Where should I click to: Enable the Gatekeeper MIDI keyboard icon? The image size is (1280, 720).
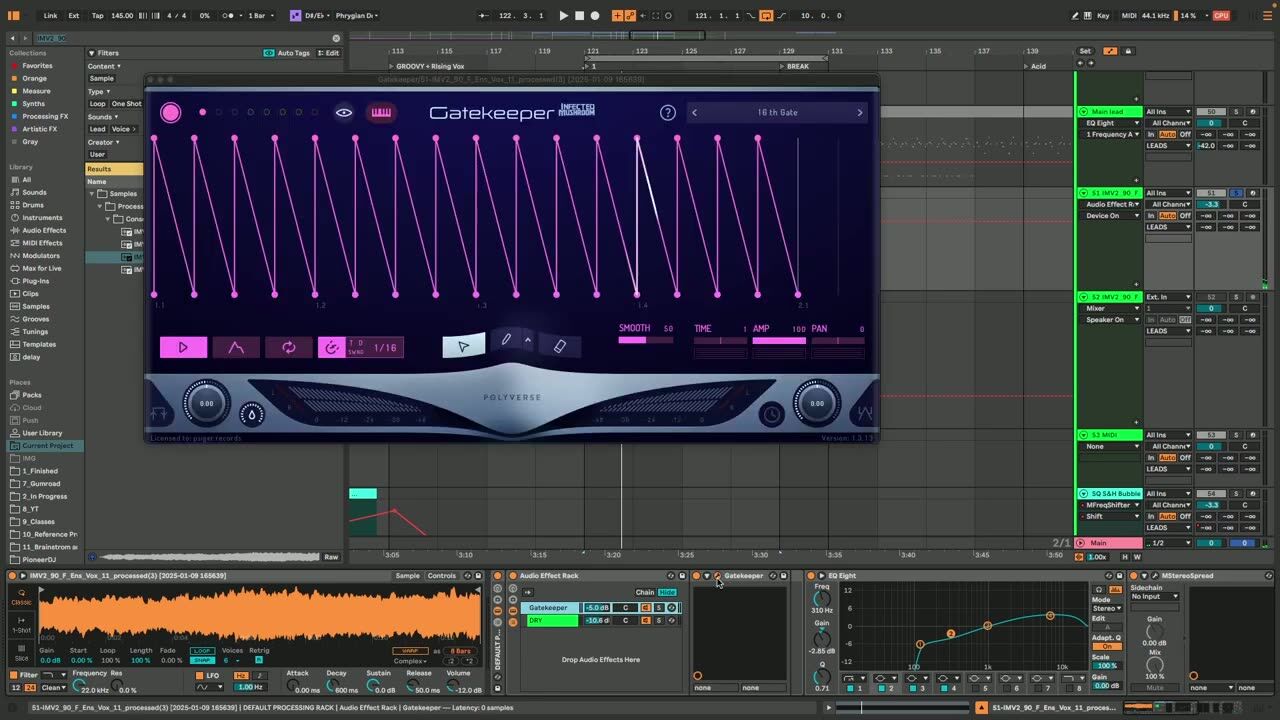pyautogui.click(x=381, y=113)
